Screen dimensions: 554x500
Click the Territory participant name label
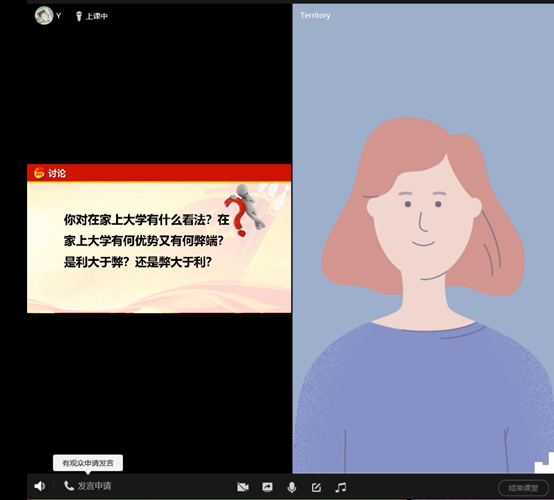(315, 15)
